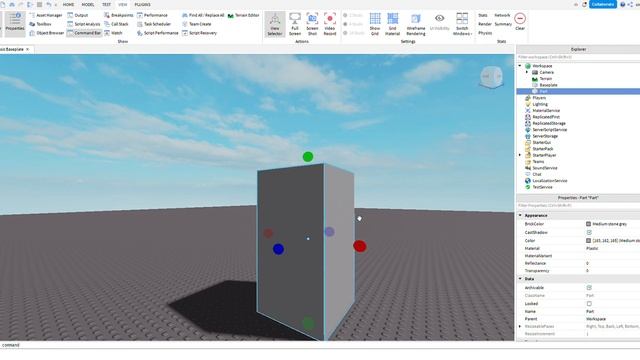Close the Baseplate document tab
Viewport: 640px width, 360px height.
(x=27, y=49)
